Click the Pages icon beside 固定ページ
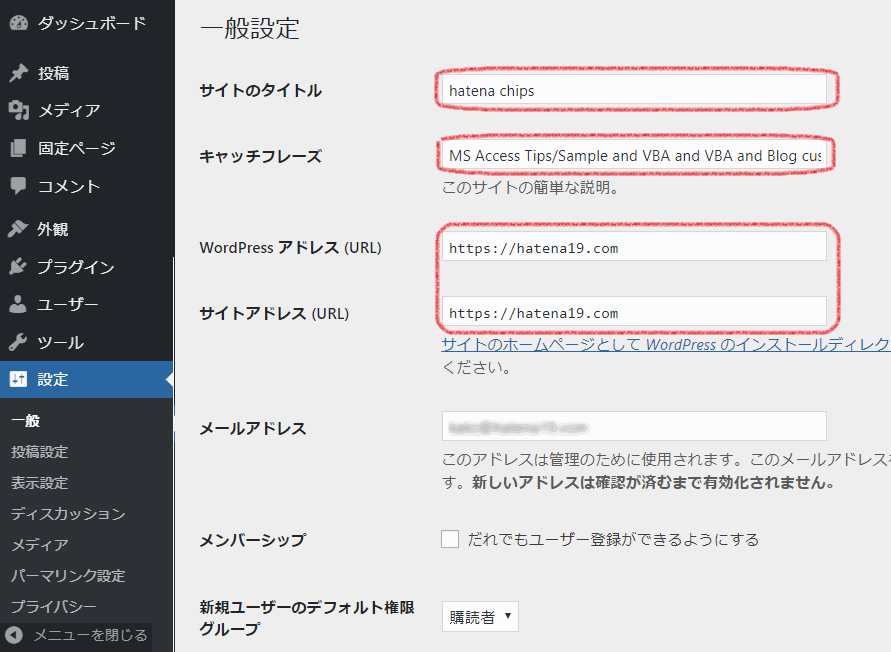891x652 pixels. click(x=18, y=148)
